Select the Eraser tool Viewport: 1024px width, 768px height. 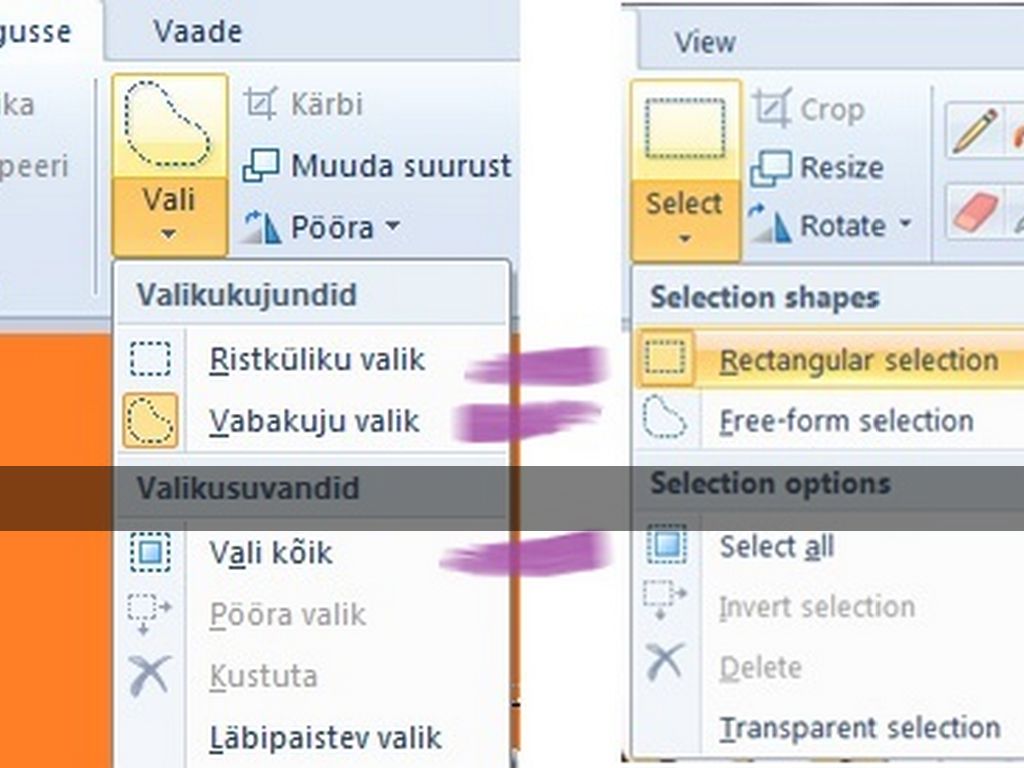974,211
